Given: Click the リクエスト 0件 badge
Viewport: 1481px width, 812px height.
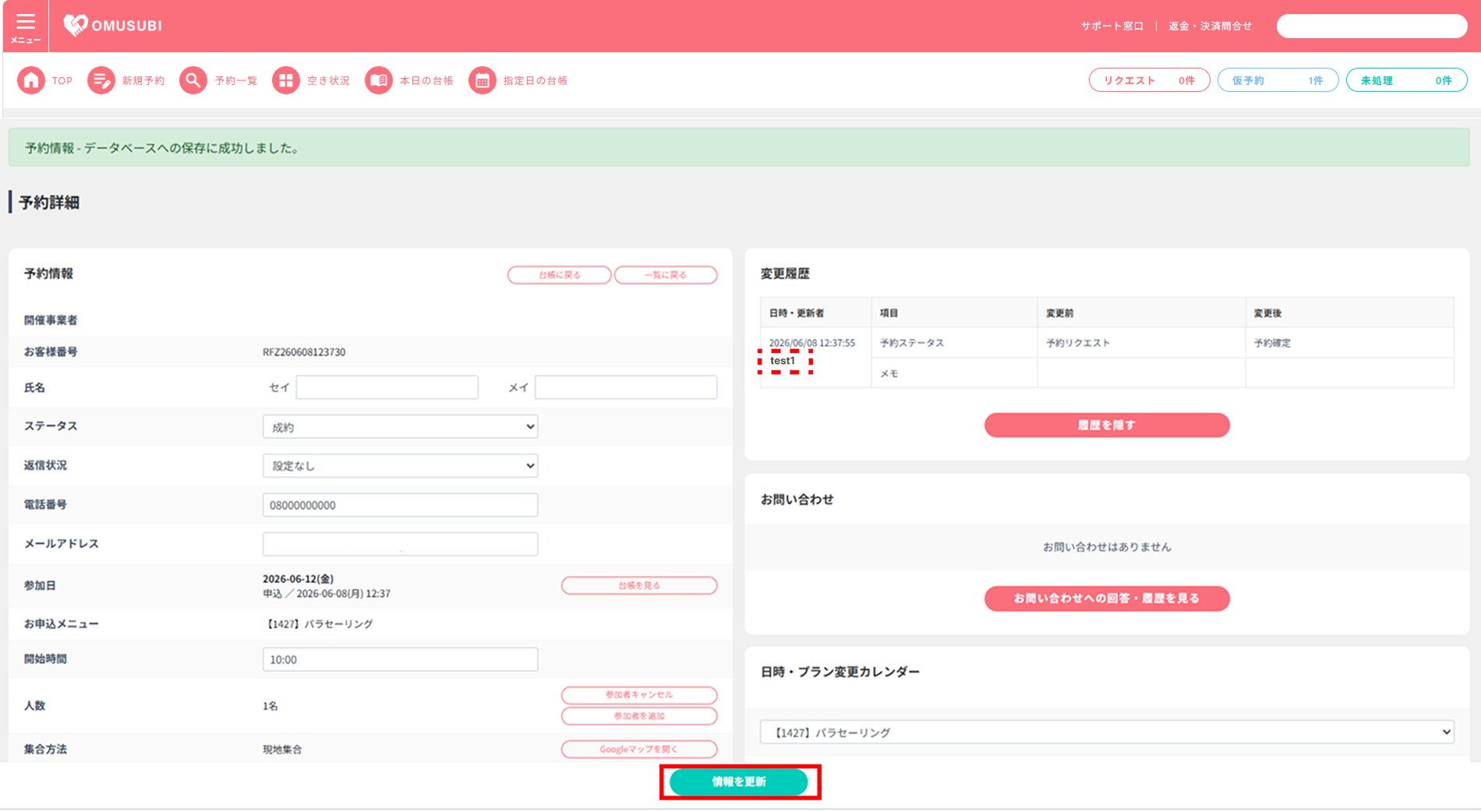Looking at the screenshot, I should (x=1149, y=80).
